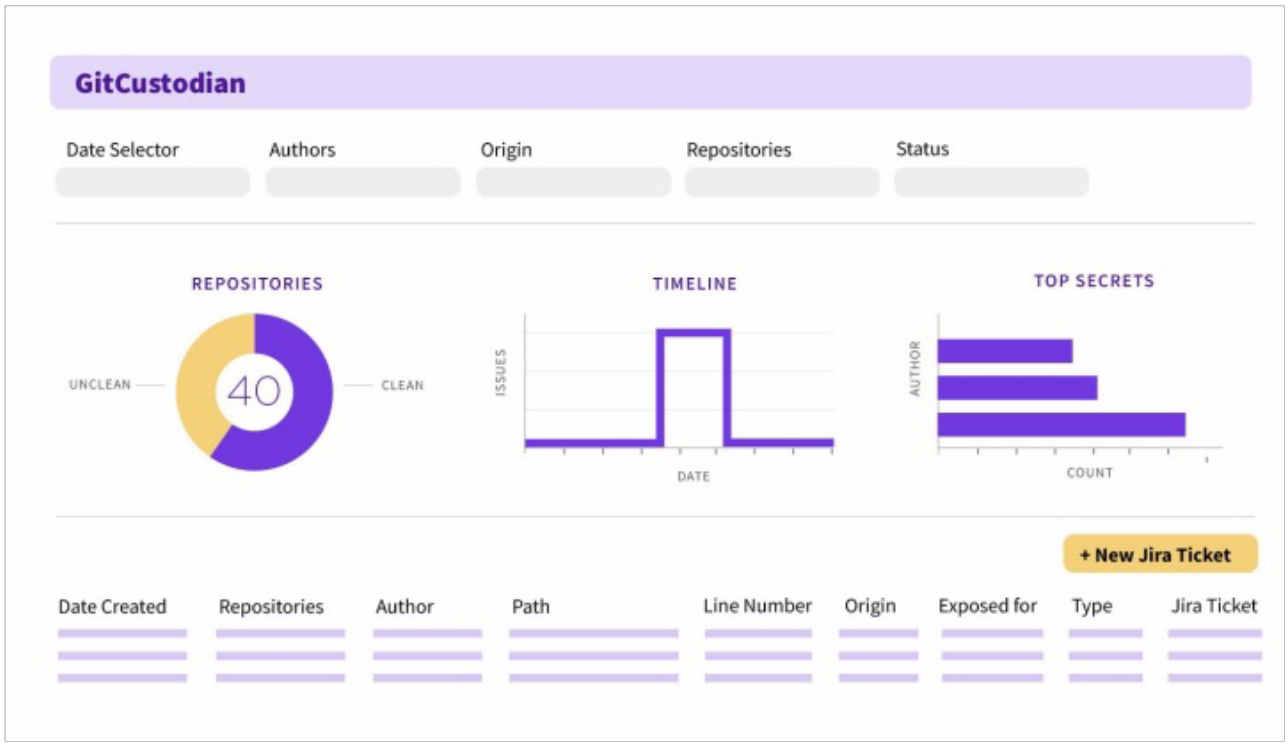This screenshot has width=1288, height=747.
Task: Click the Line Number column header
Action: pyautogui.click(x=757, y=606)
